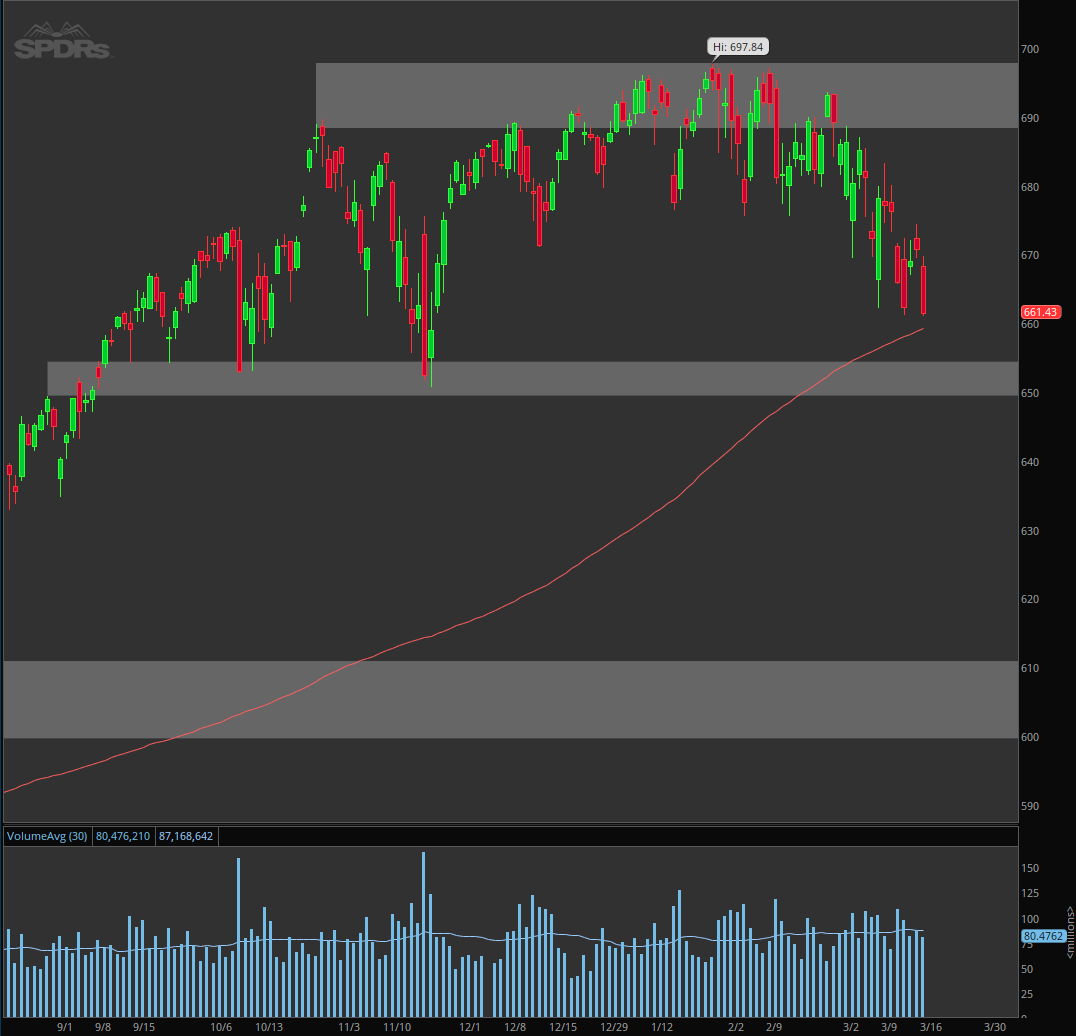Click the 700 price axis label
The height and width of the screenshot is (1036, 1076).
(x=1030, y=49)
